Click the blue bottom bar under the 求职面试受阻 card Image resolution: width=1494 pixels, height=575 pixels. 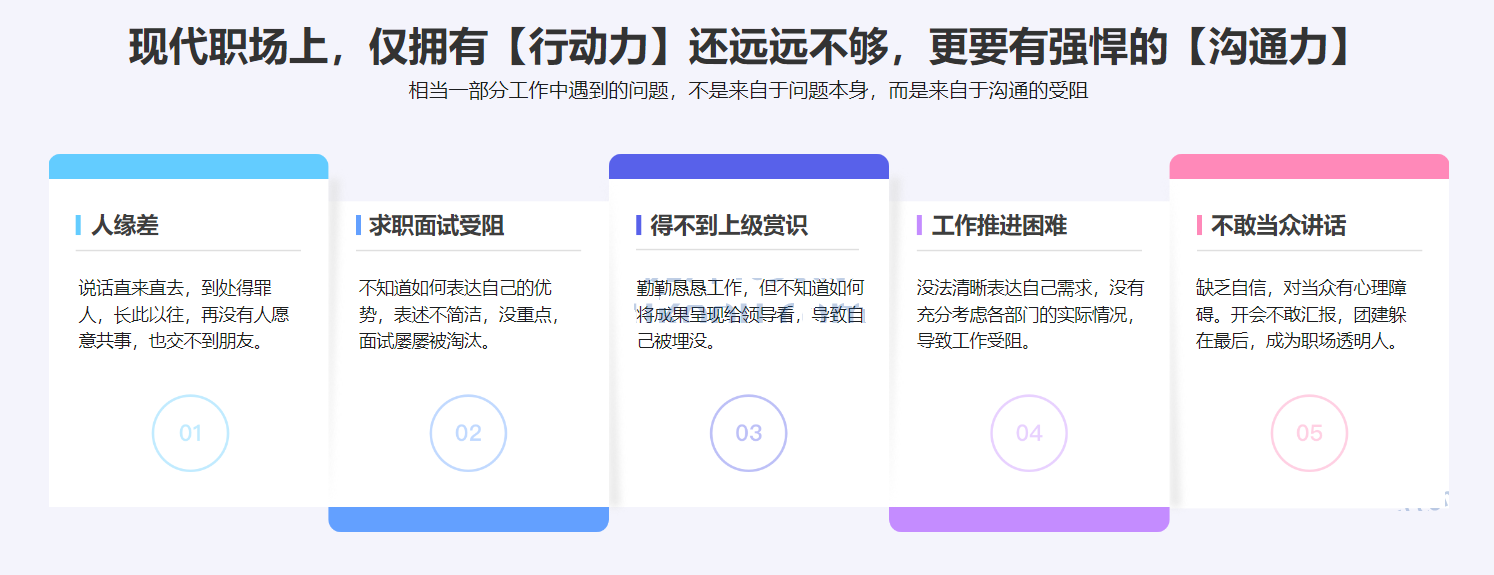click(x=468, y=520)
